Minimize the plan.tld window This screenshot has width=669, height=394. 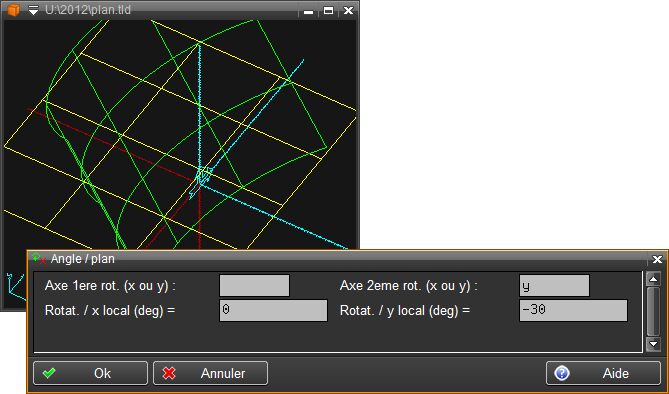click(308, 11)
